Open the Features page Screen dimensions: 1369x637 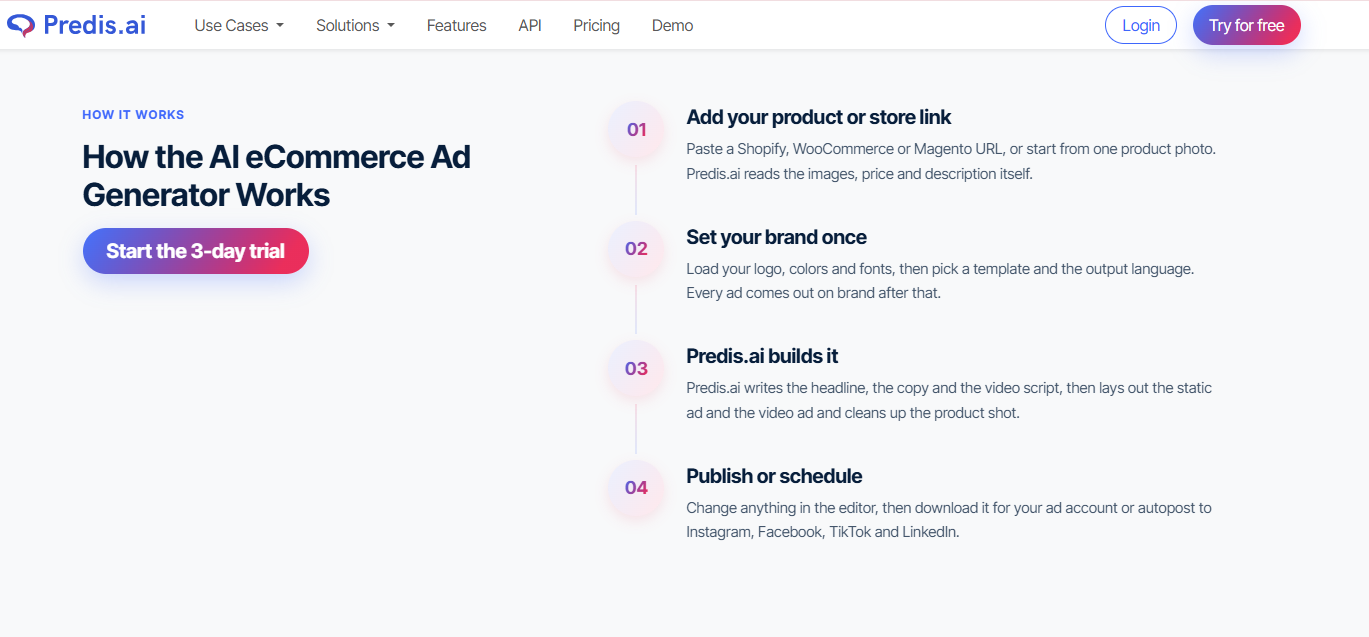456,26
